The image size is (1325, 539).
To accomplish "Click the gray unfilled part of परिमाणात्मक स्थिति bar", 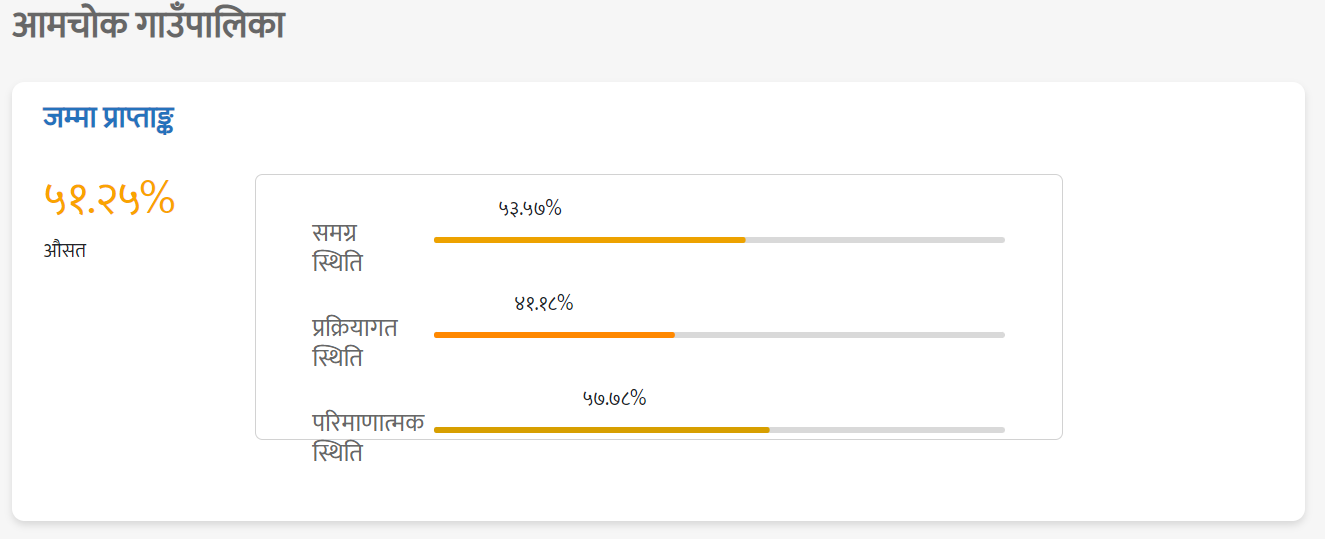I will click(887, 430).
